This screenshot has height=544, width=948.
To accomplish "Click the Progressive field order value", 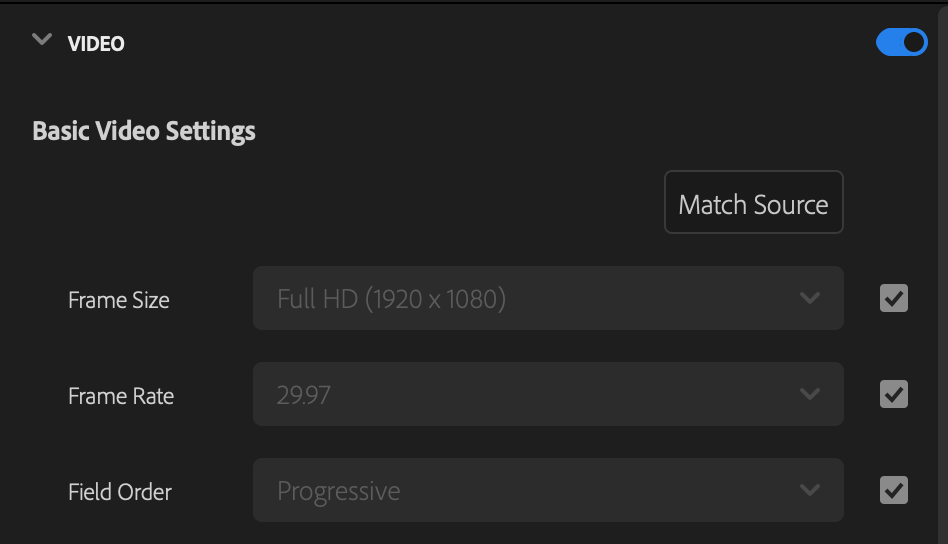I will pyautogui.click(x=338, y=491).
